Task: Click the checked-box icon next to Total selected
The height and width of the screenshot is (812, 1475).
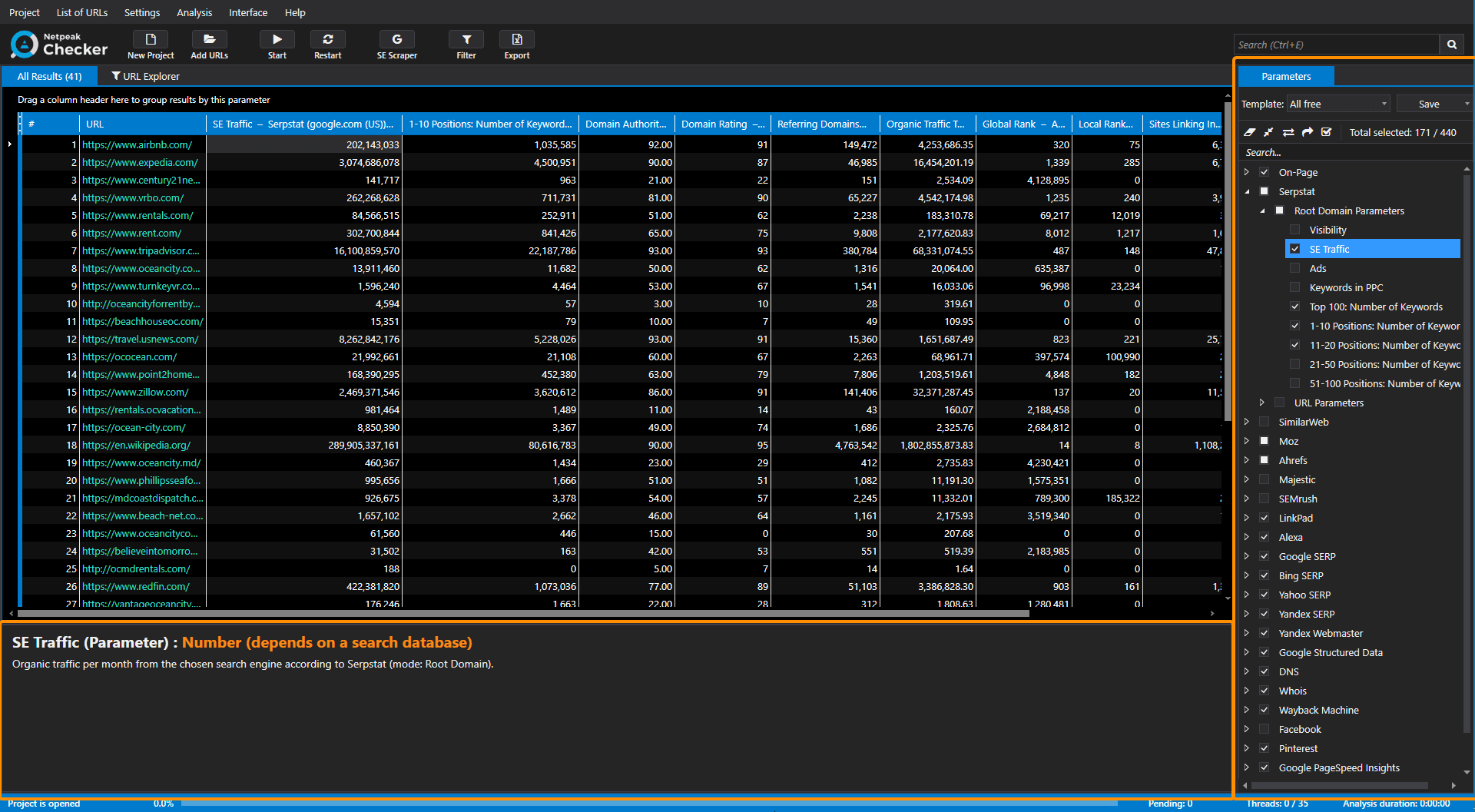Action: click(1327, 132)
